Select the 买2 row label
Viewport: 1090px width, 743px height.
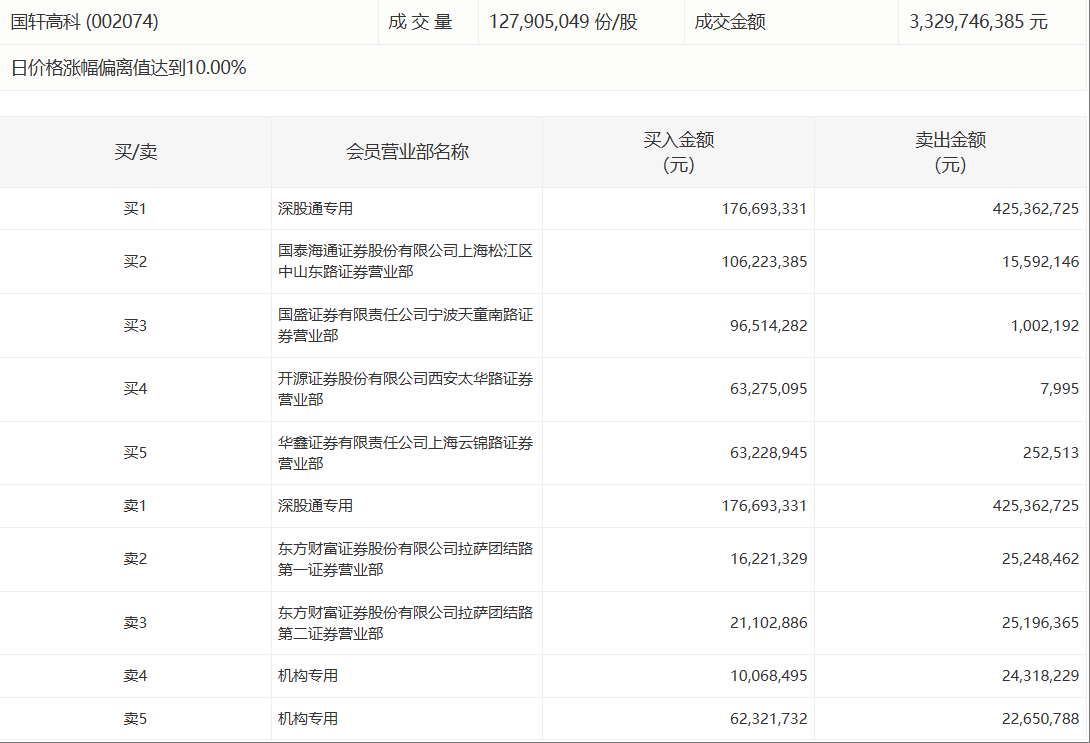click(x=135, y=261)
